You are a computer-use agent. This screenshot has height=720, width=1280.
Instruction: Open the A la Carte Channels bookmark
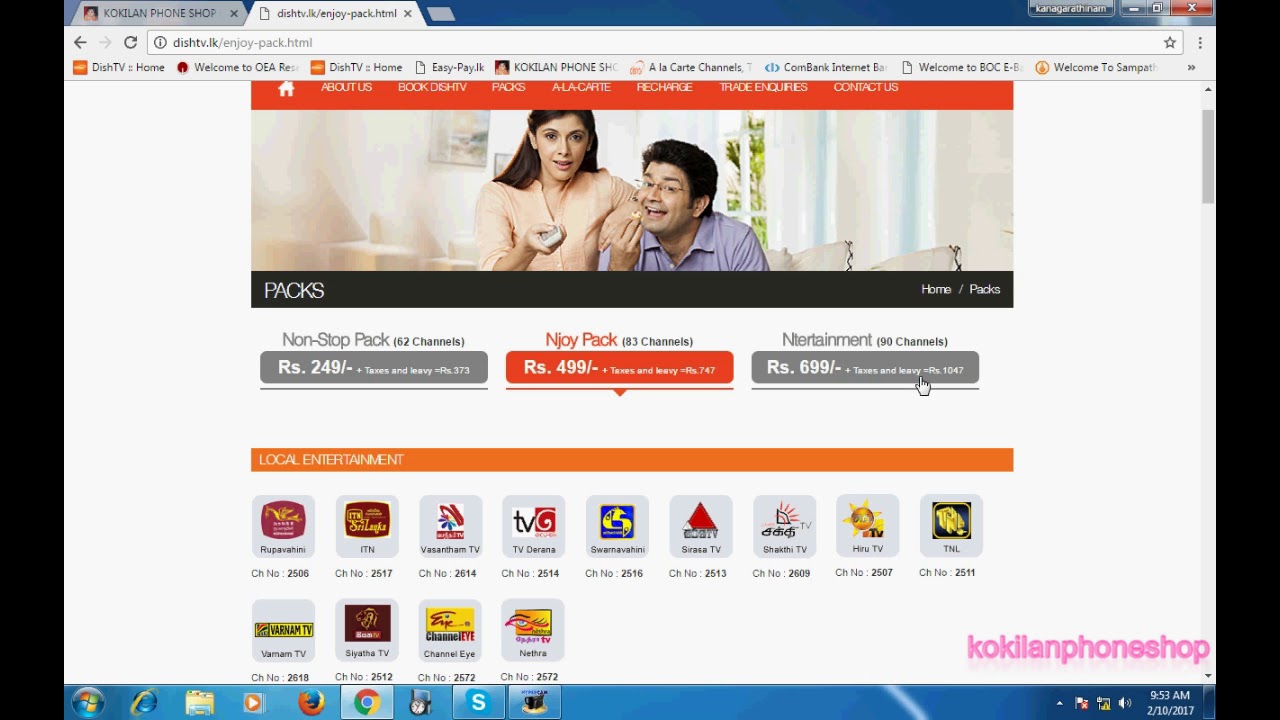pyautogui.click(x=691, y=67)
